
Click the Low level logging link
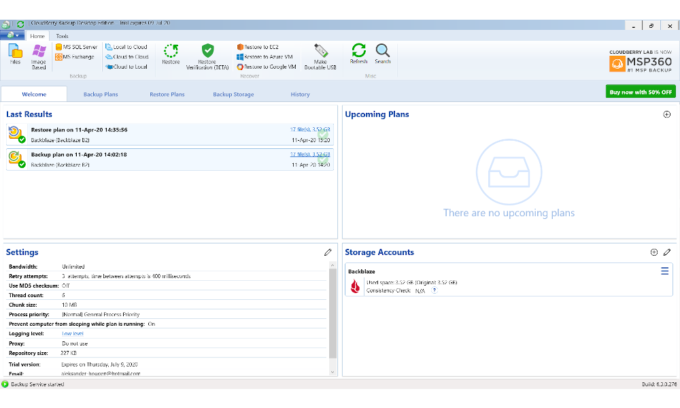[72, 333]
